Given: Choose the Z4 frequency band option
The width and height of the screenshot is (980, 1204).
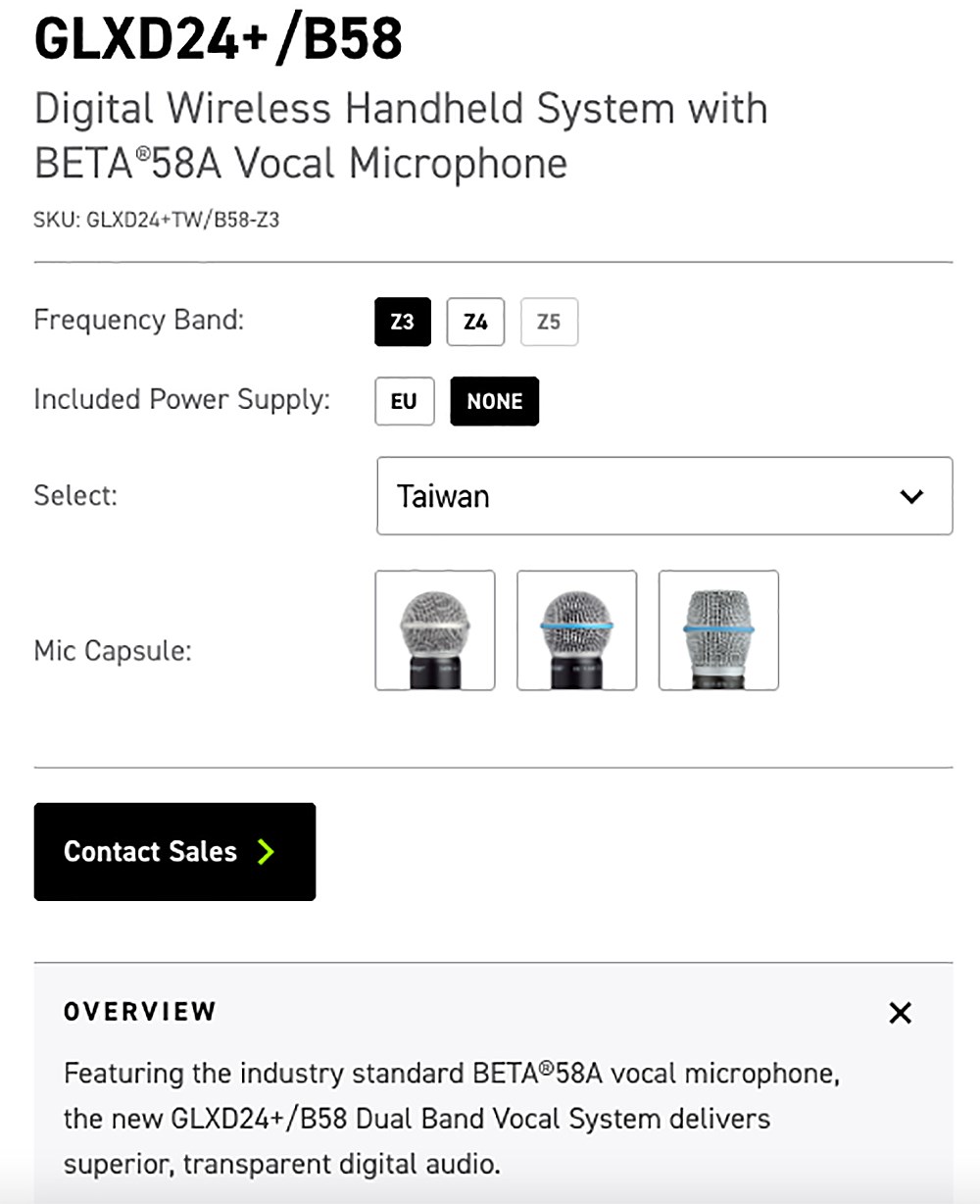Looking at the screenshot, I should (475, 323).
